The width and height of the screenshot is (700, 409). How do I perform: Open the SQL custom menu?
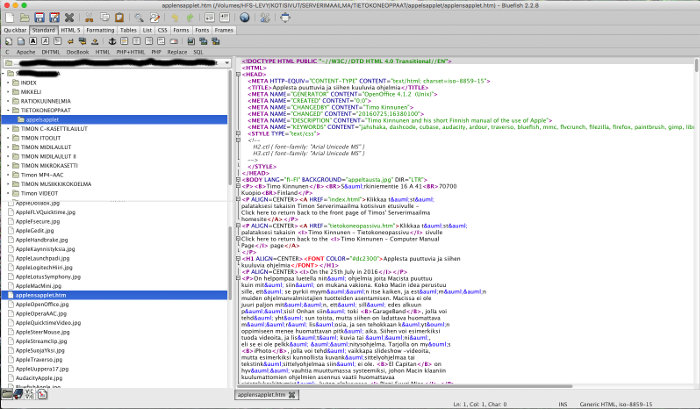click(x=198, y=52)
